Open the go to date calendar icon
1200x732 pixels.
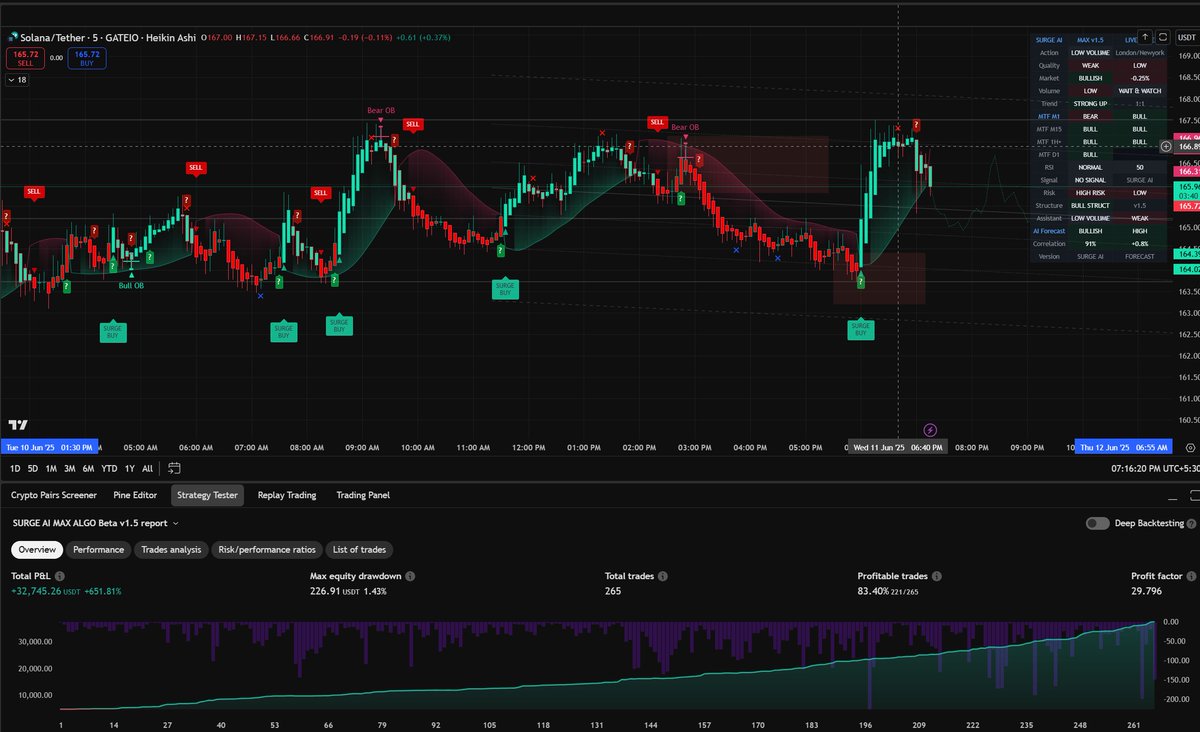(175, 468)
